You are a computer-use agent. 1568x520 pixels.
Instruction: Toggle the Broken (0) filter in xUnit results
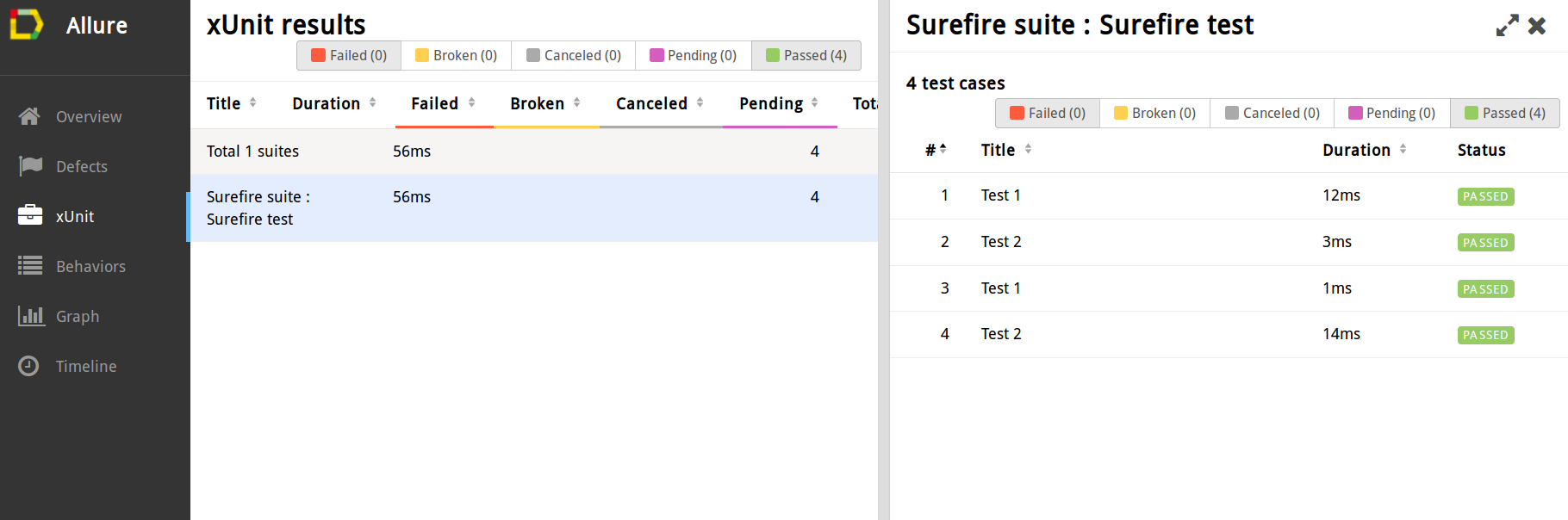tap(456, 55)
